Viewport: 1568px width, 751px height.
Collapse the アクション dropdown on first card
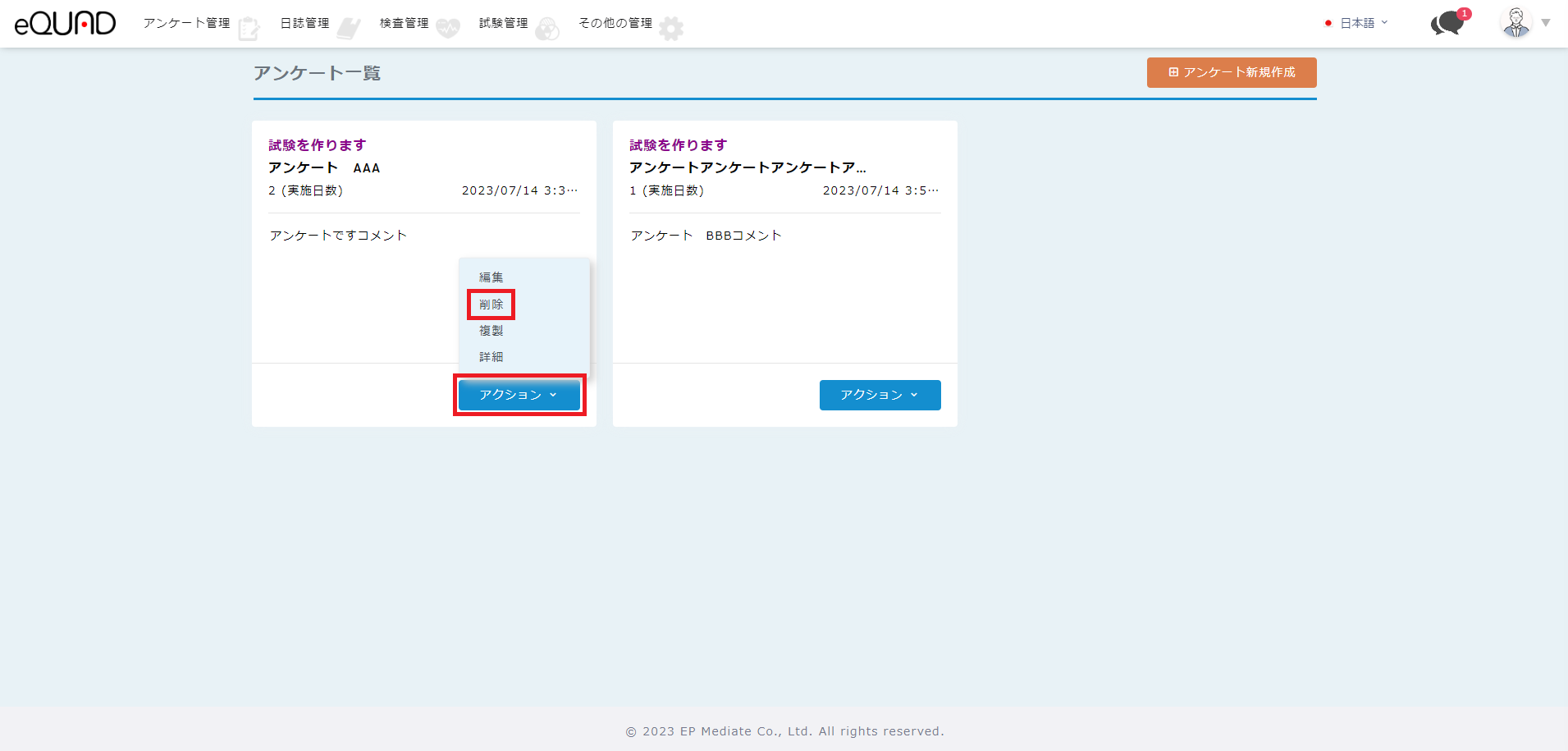coord(519,395)
